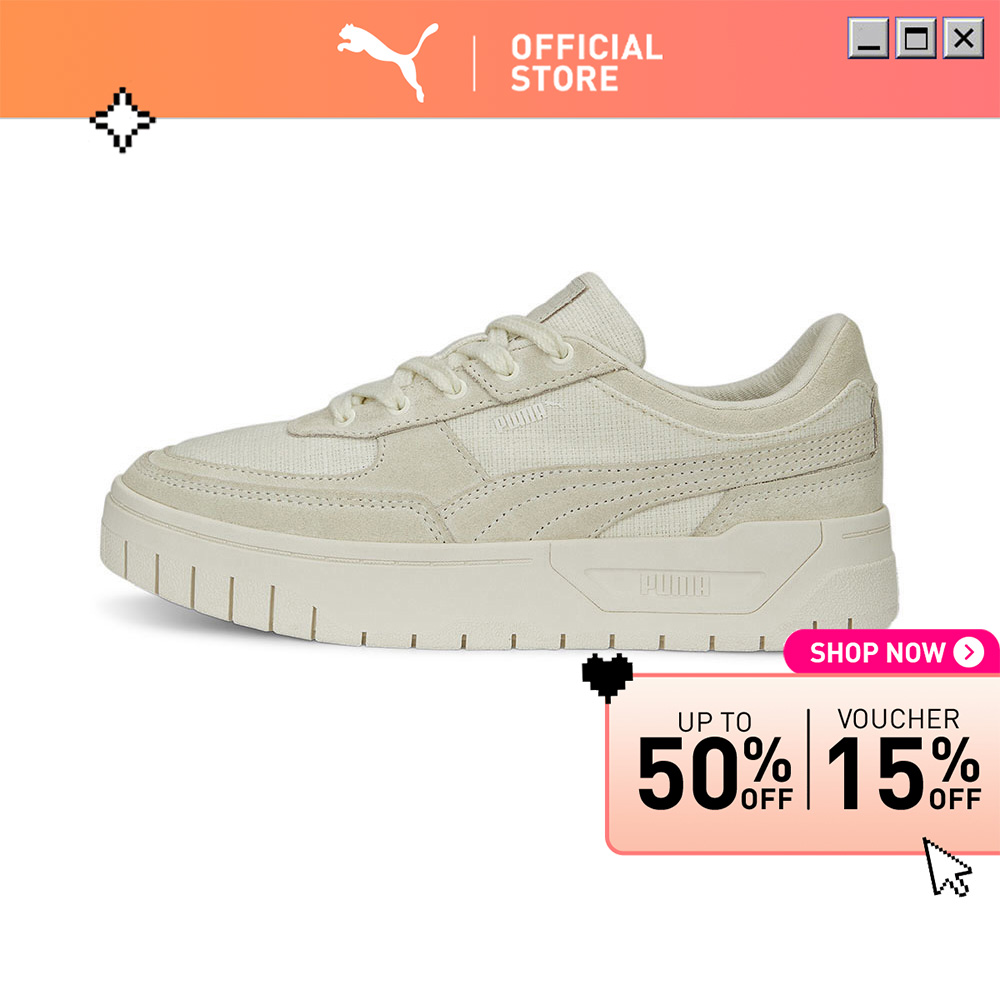1000x1000 pixels.
Task: Open the OFFICIAL STORE text link
Action: tap(586, 63)
